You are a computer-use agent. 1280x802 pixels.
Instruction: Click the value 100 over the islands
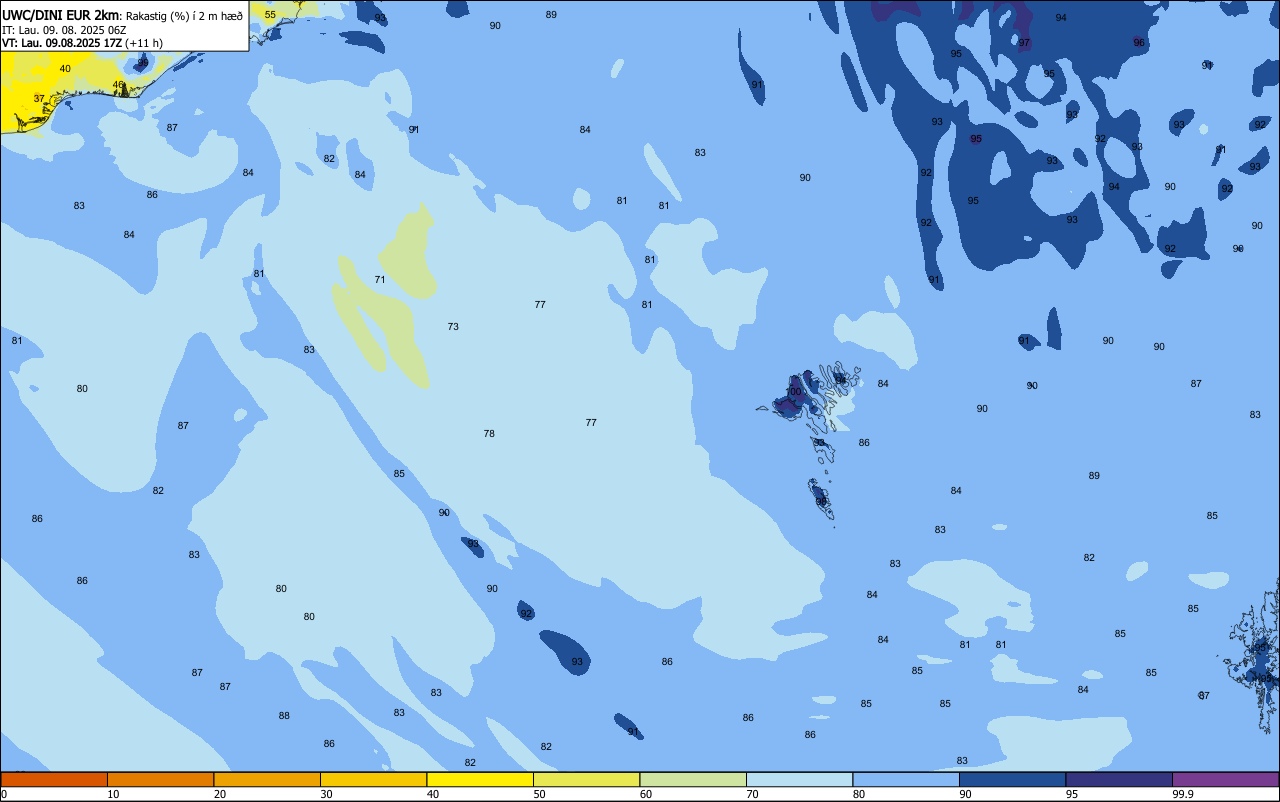(x=794, y=392)
